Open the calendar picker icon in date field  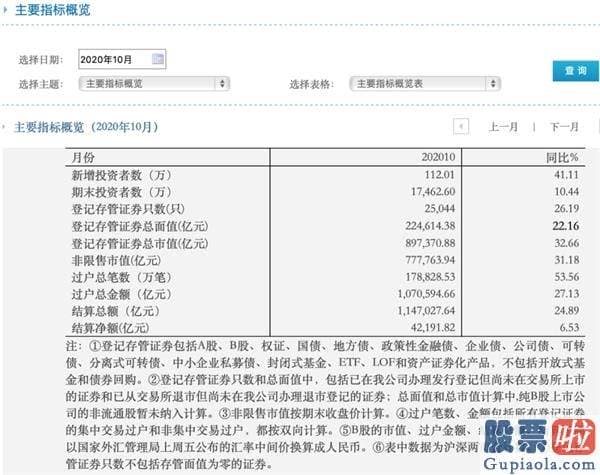(x=158, y=59)
